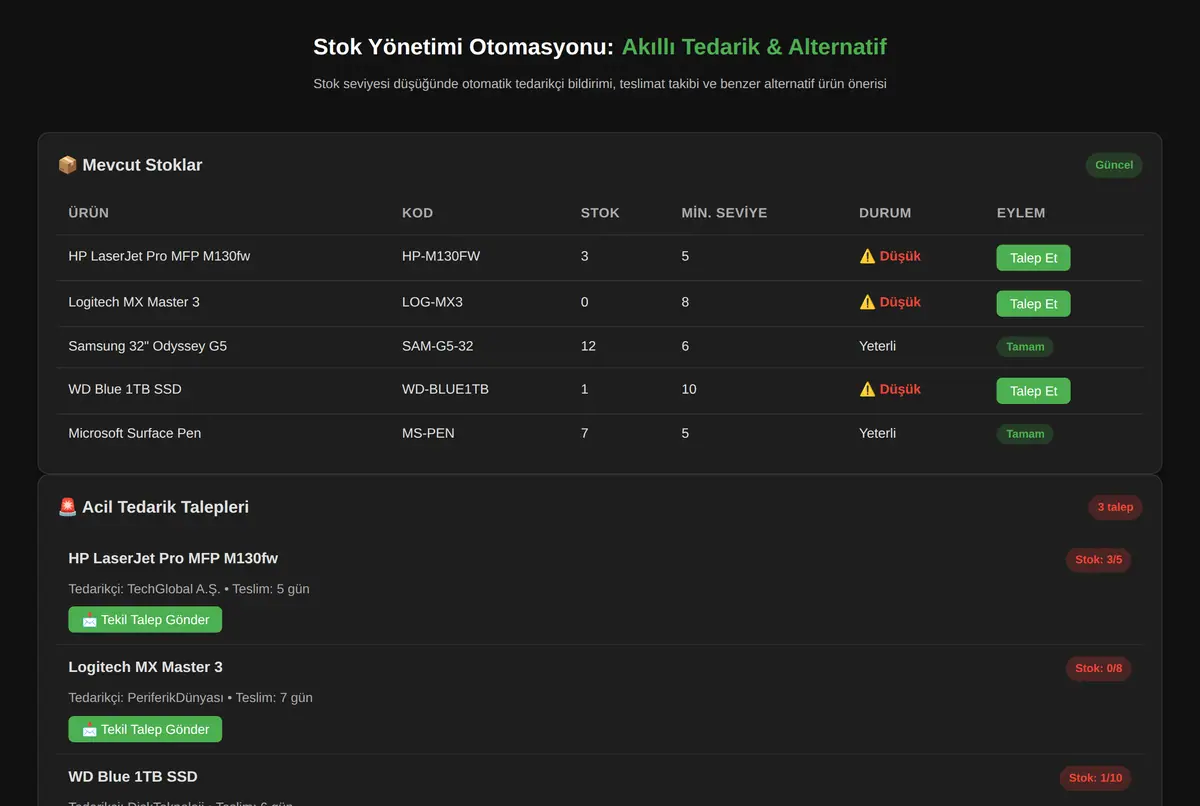Click Yeterli status in Microsoft Surface Pen row

click(877, 433)
